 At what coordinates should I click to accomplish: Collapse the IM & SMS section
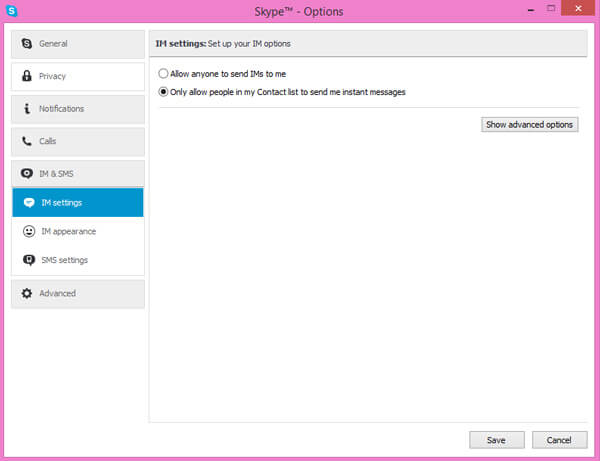[77, 174]
